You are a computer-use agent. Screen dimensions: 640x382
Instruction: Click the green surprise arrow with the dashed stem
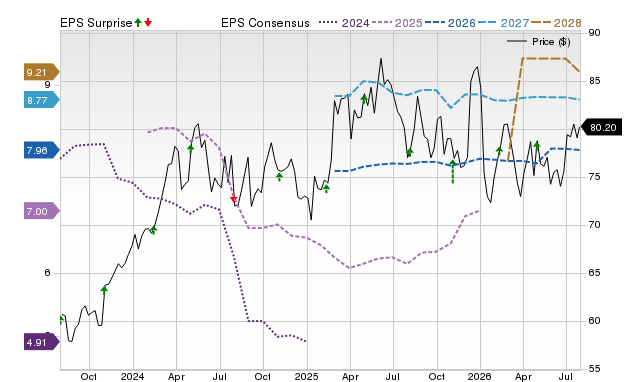[x=453, y=172]
